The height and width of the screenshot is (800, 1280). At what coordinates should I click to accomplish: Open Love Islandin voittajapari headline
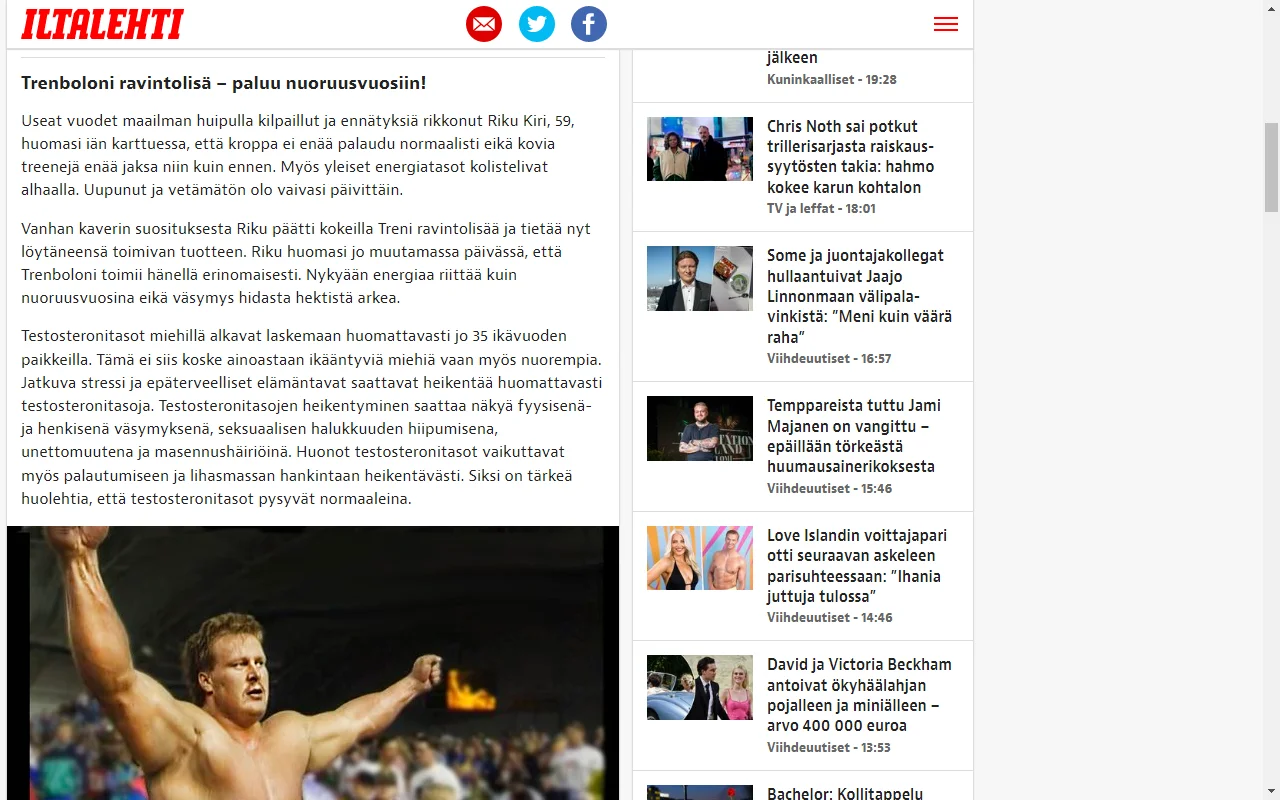857,566
